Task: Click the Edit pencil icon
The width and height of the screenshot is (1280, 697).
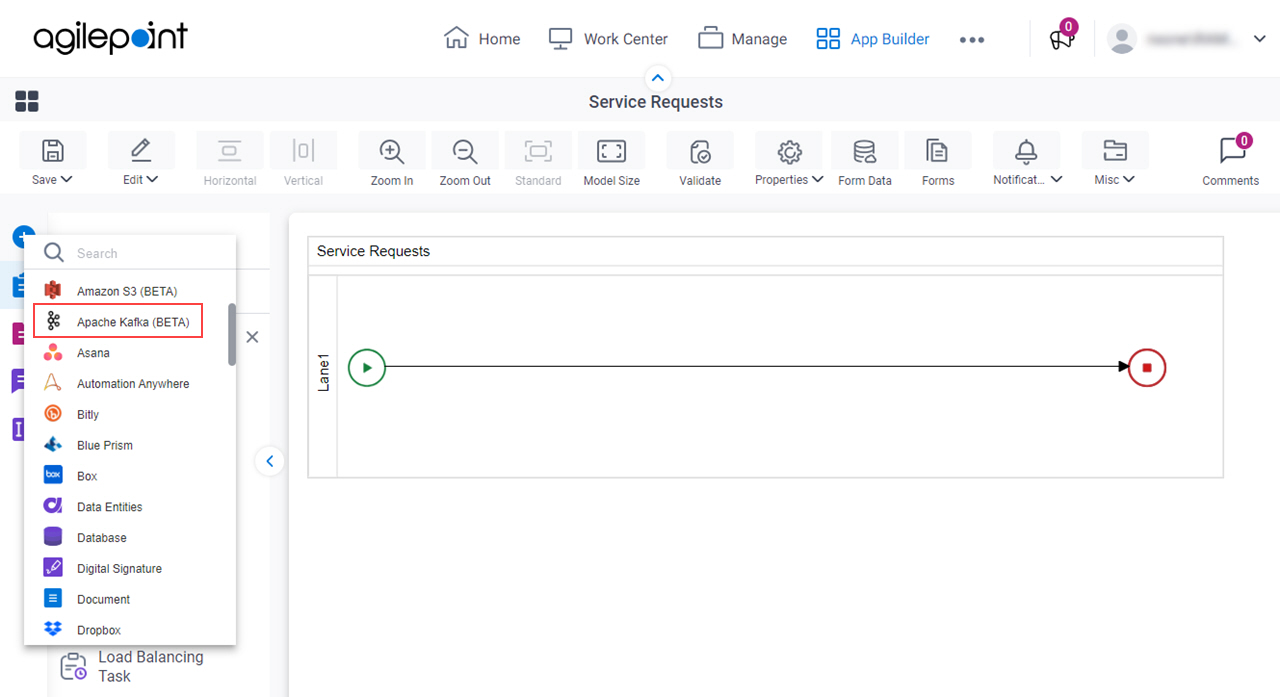Action: [x=141, y=151]
